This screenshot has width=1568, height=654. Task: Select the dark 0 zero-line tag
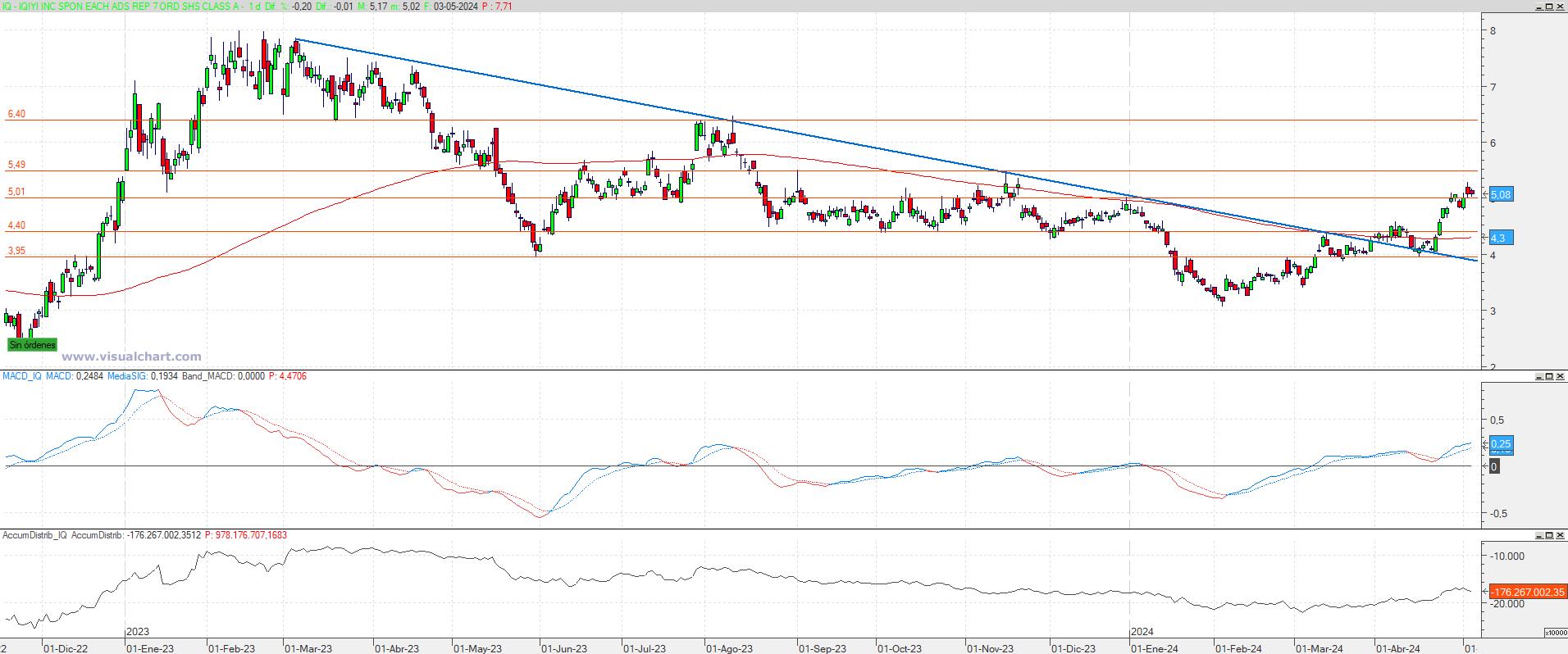1494,466
